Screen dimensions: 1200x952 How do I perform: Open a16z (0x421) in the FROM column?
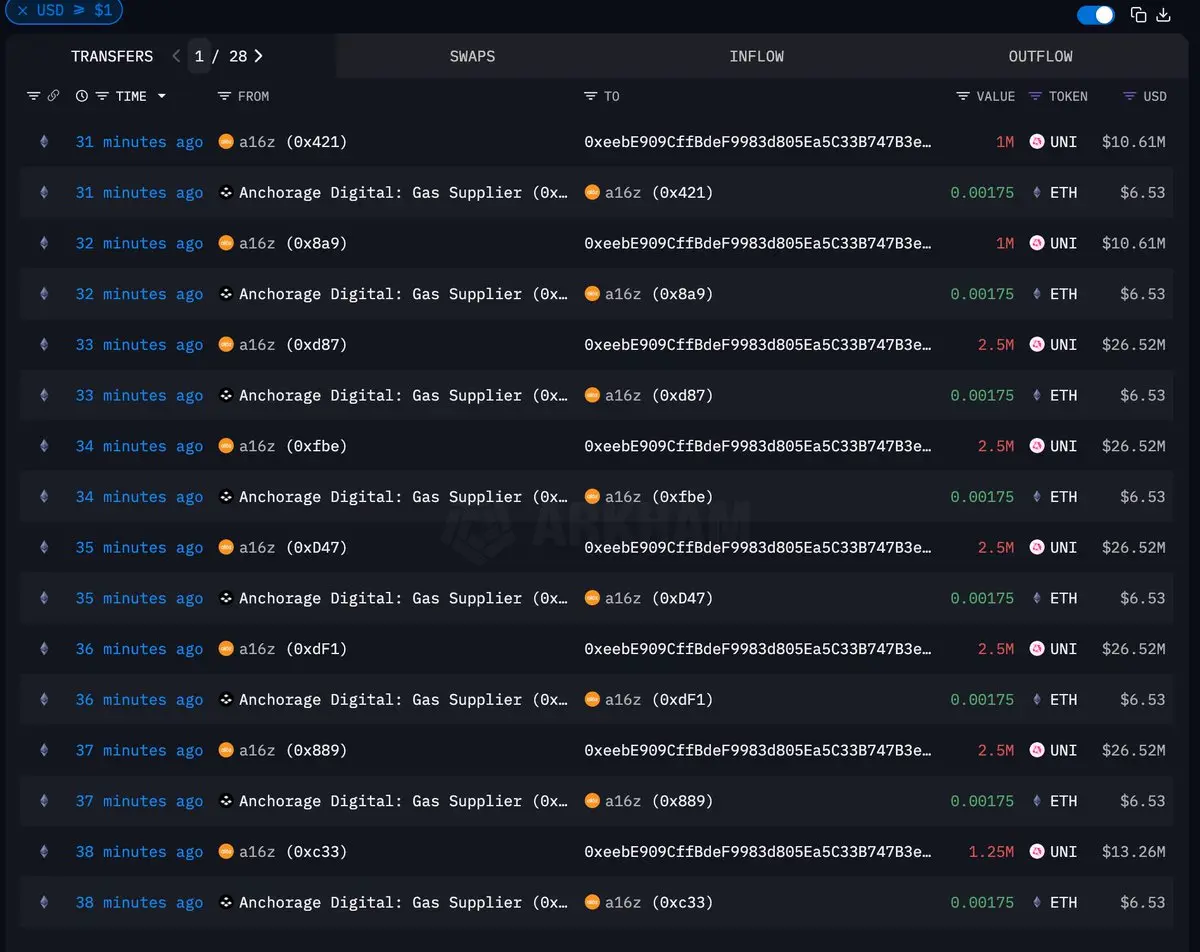pyautogui.click(x=293, y=142)
